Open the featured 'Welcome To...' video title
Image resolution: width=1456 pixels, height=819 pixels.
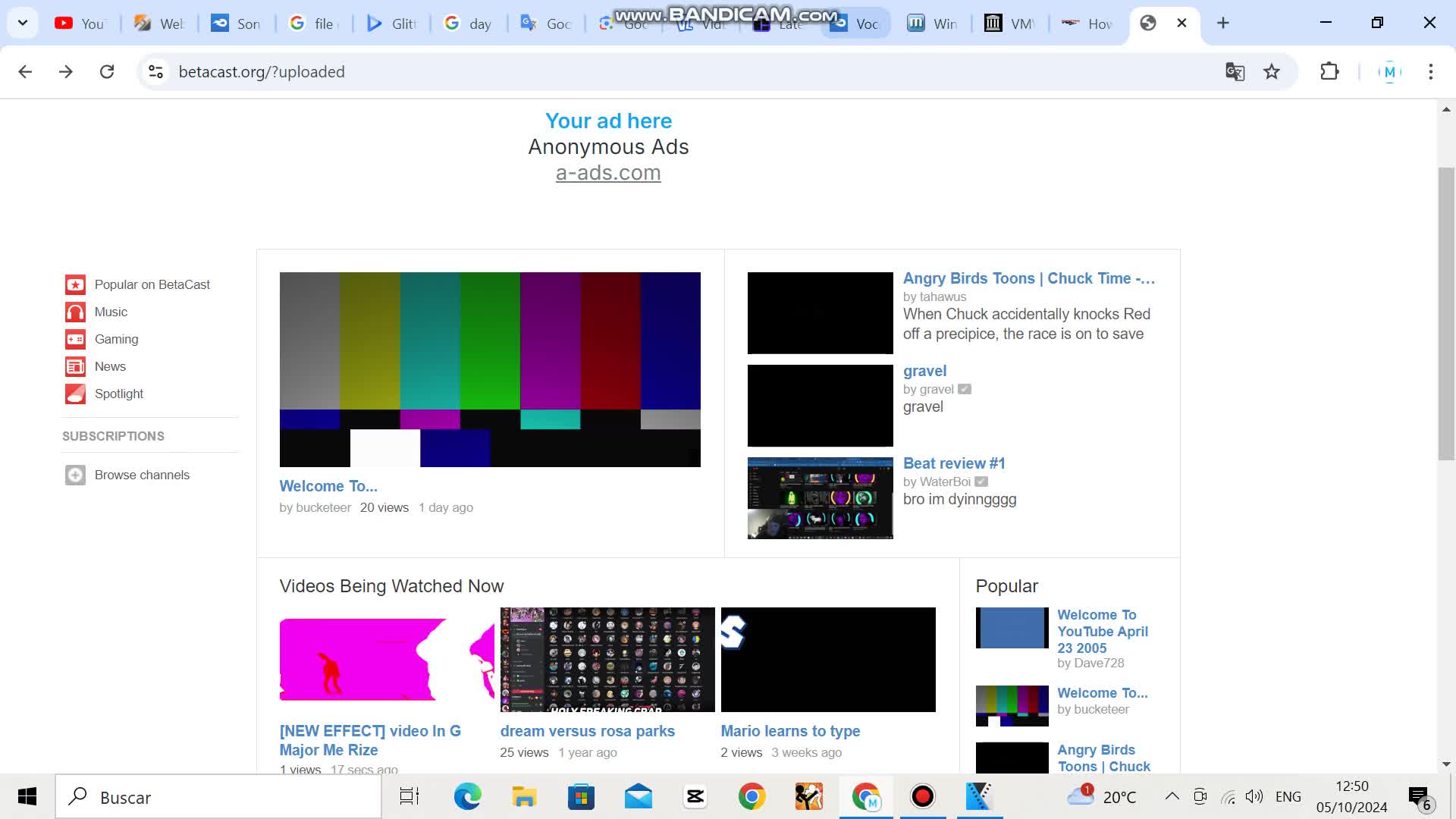328,486
